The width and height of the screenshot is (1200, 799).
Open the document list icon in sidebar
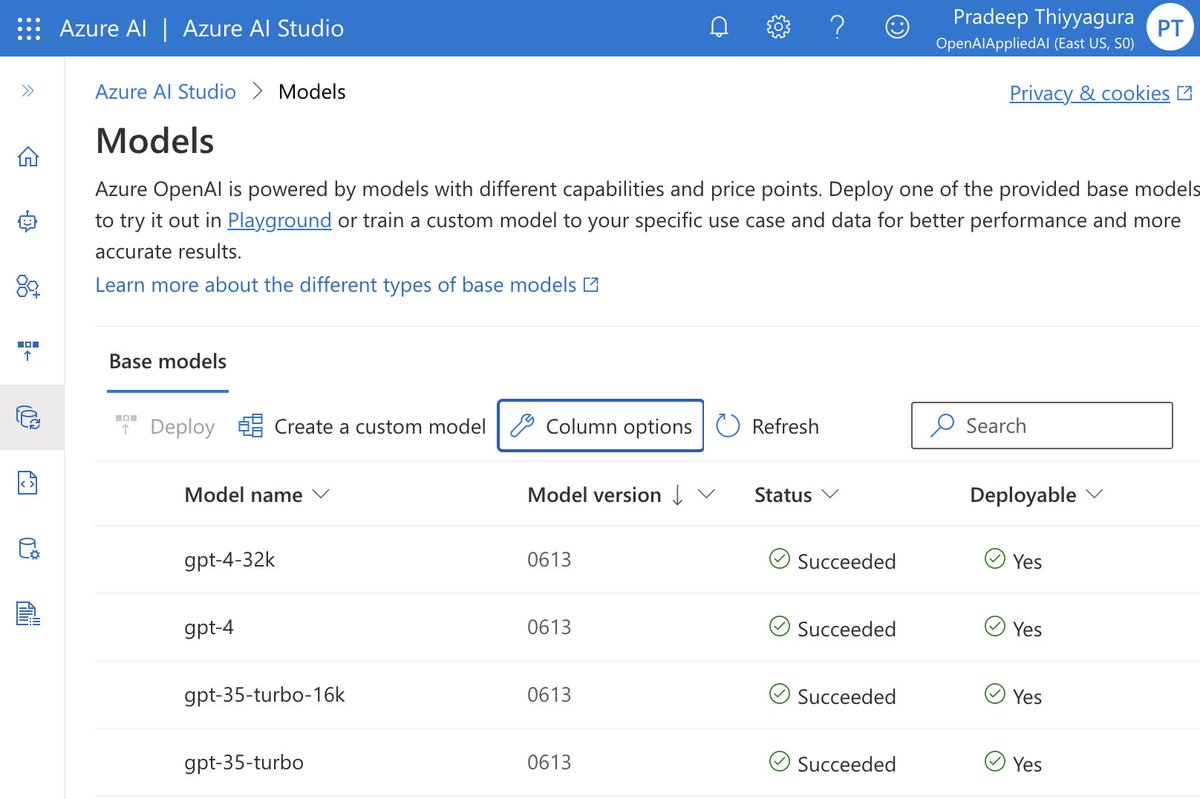[x=28, y=613]
